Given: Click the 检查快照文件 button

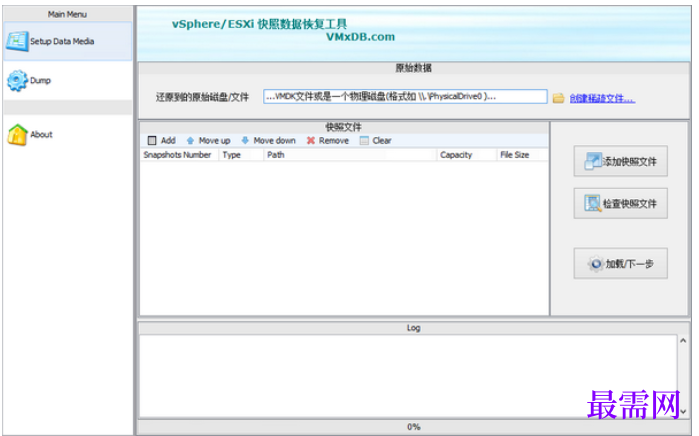Looking at the screenshot, I should coord(621,203).
